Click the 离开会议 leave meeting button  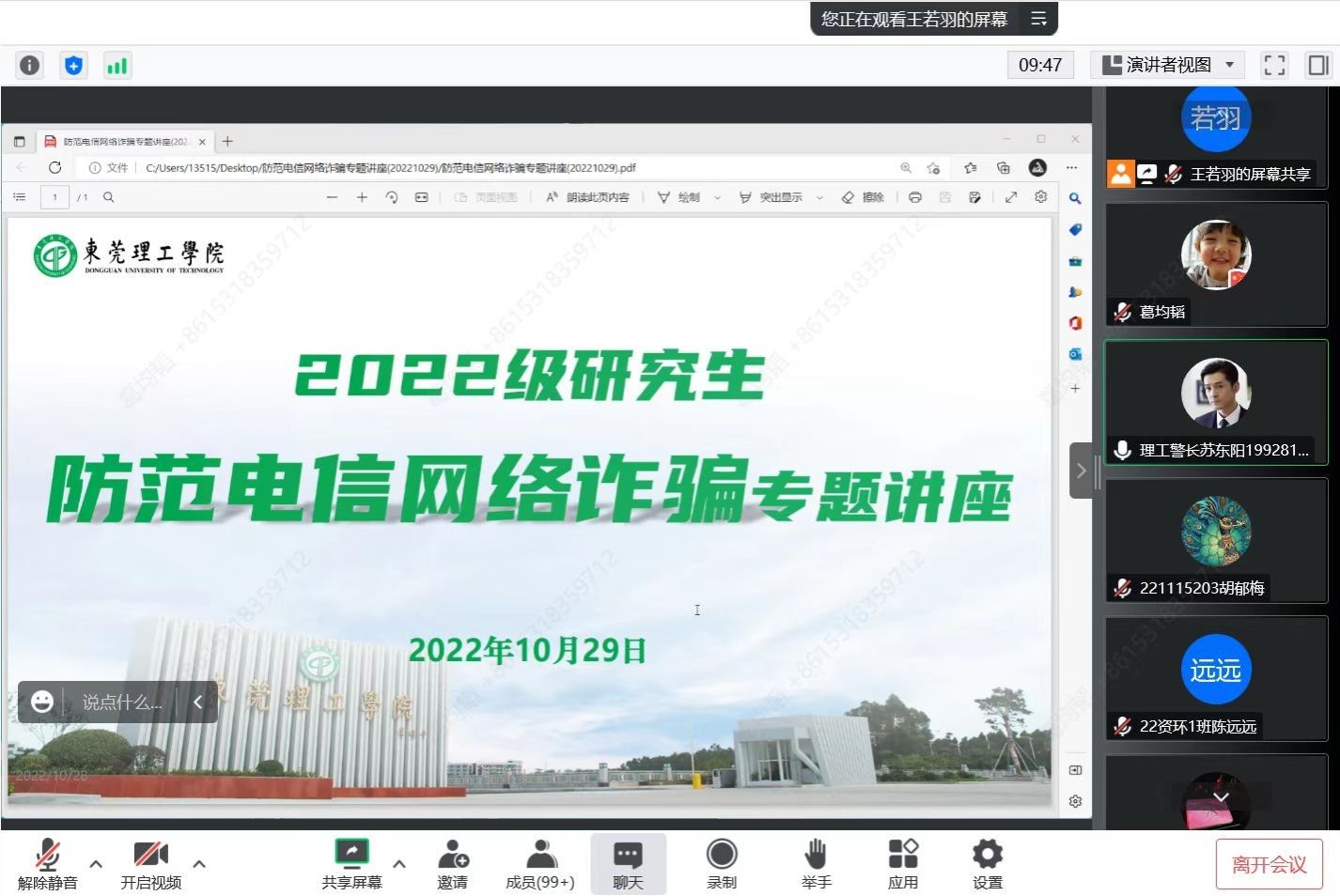pyautogui.click(x=1269, y=864)
